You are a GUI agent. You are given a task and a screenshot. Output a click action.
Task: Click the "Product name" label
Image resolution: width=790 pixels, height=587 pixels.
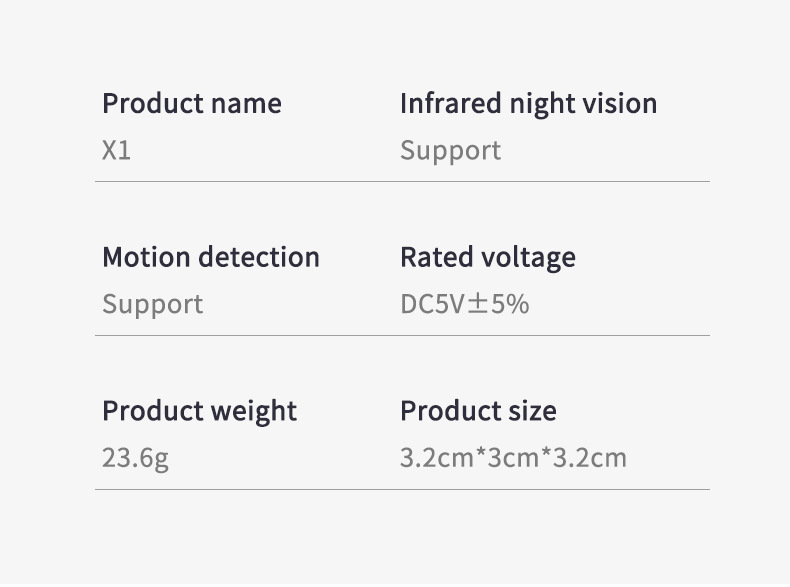pyautogui.click(x=192, y=104)
